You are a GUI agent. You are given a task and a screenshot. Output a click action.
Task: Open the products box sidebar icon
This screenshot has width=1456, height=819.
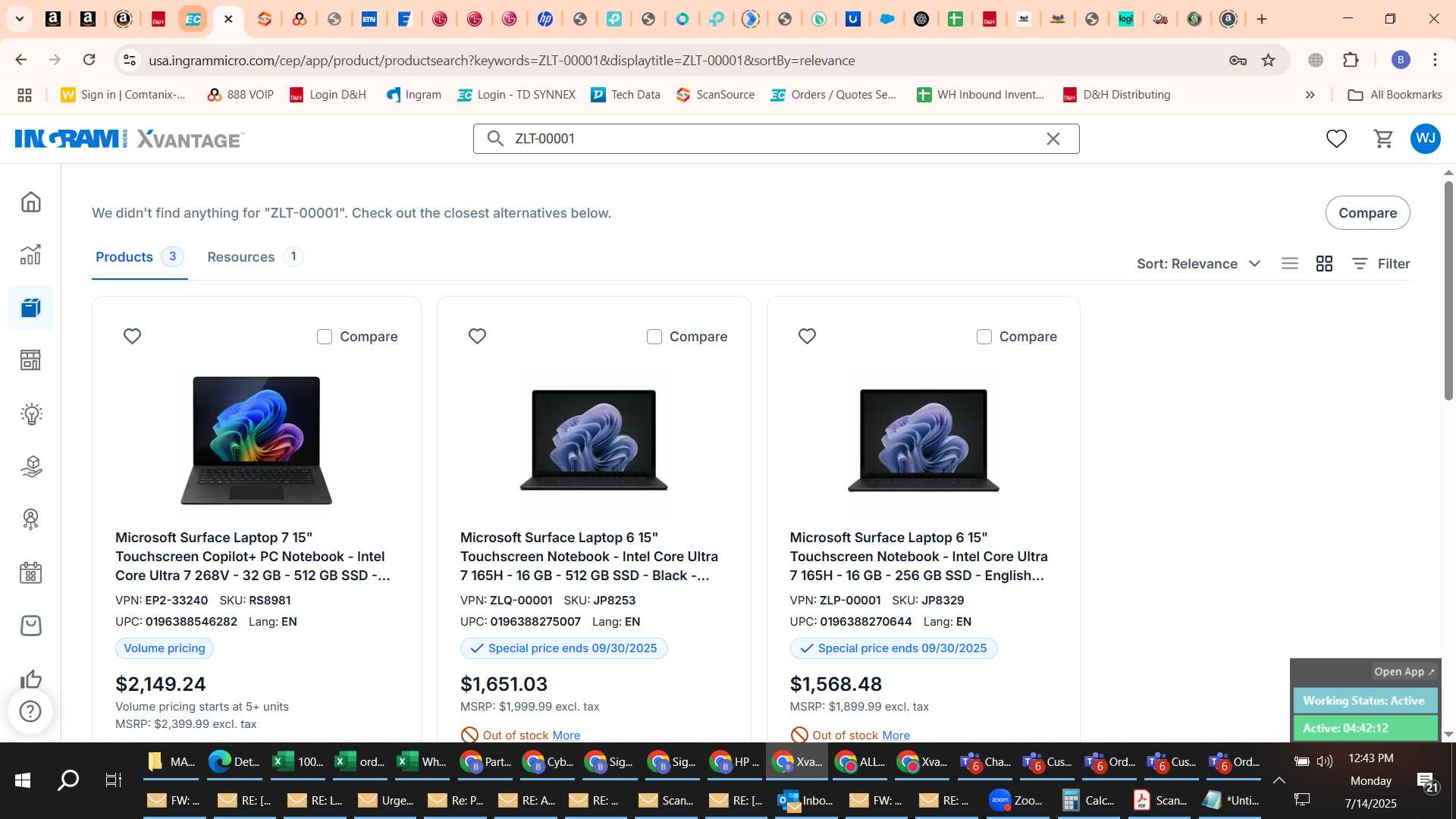30,307
